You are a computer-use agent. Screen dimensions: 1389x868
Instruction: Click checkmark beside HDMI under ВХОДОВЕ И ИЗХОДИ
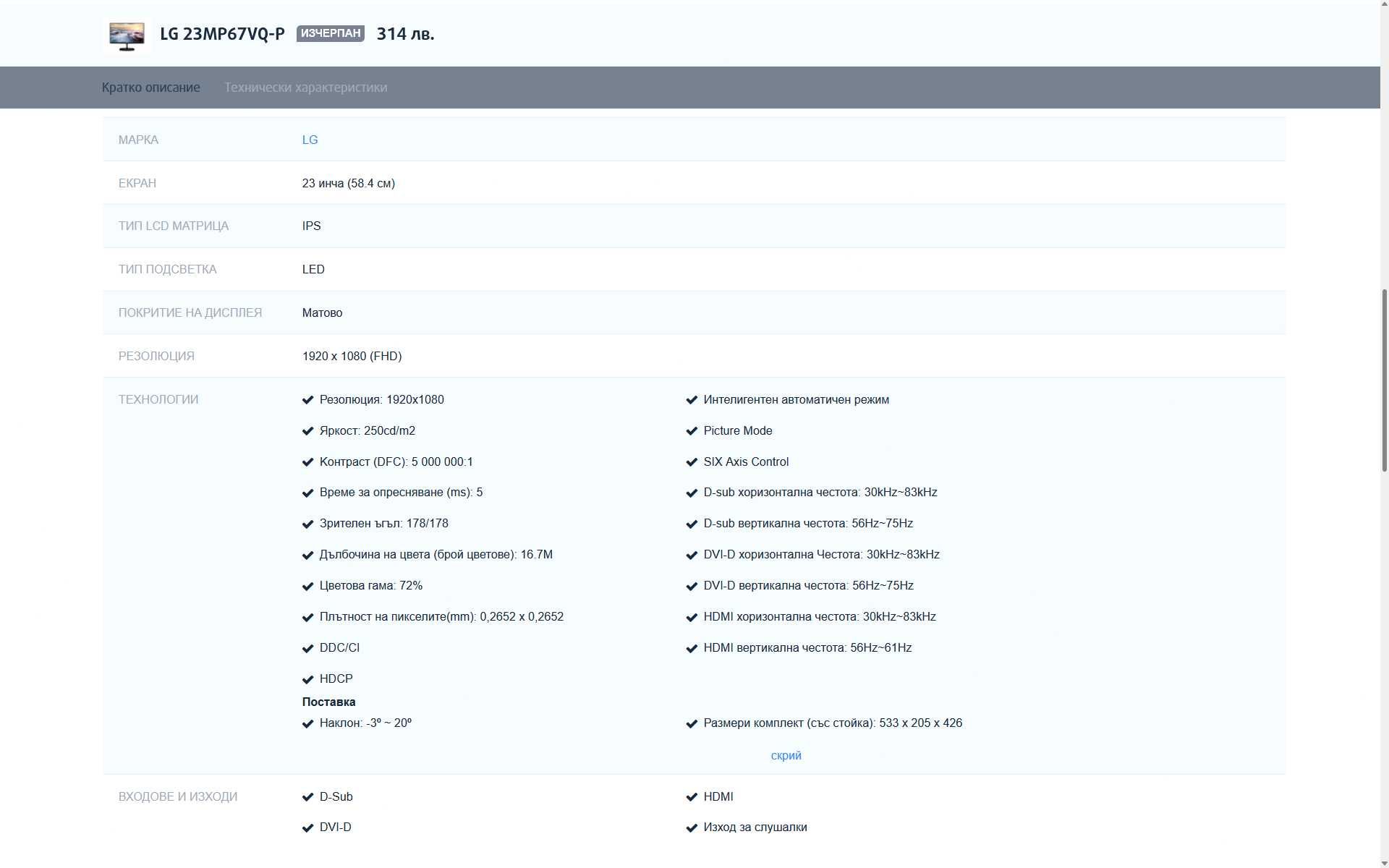[x=692, y=797]
